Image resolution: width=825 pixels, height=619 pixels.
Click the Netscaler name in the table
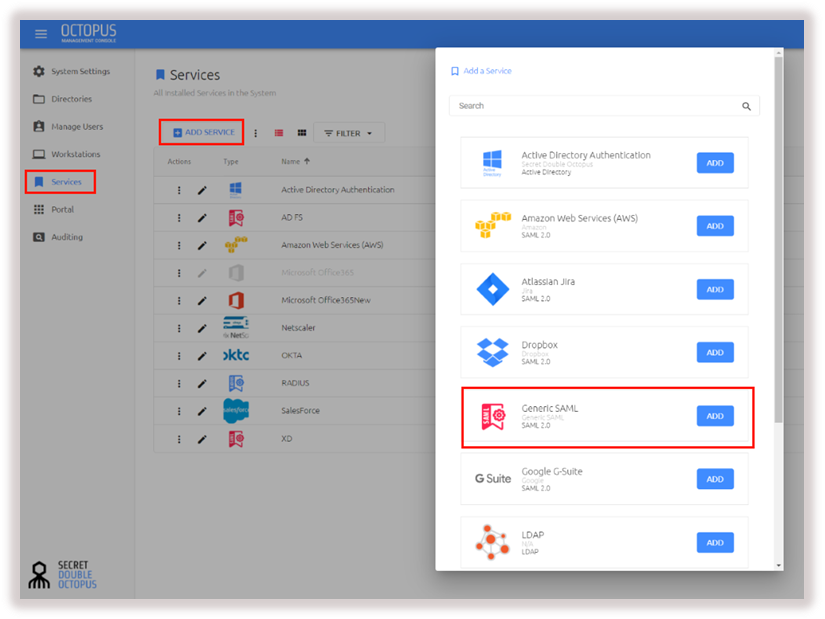pyautogui.click(x=298, y=327)
